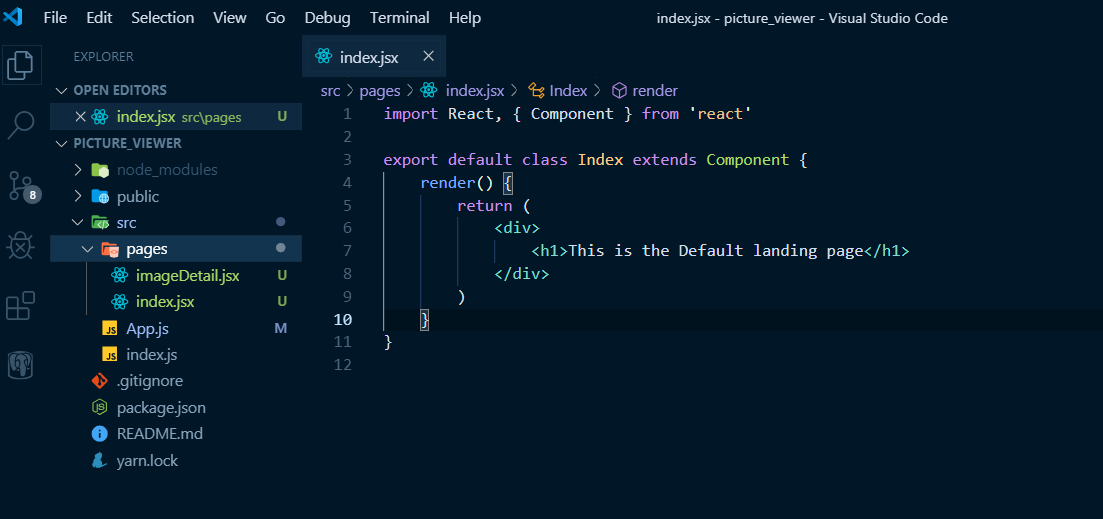Open package.json file
The height and width of the screenshot is (519, 1103).
tap(161, 407)
